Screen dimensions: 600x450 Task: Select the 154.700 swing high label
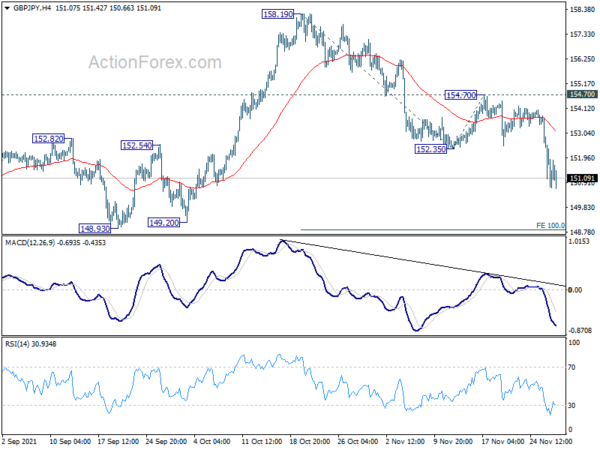tap(461, 95)
